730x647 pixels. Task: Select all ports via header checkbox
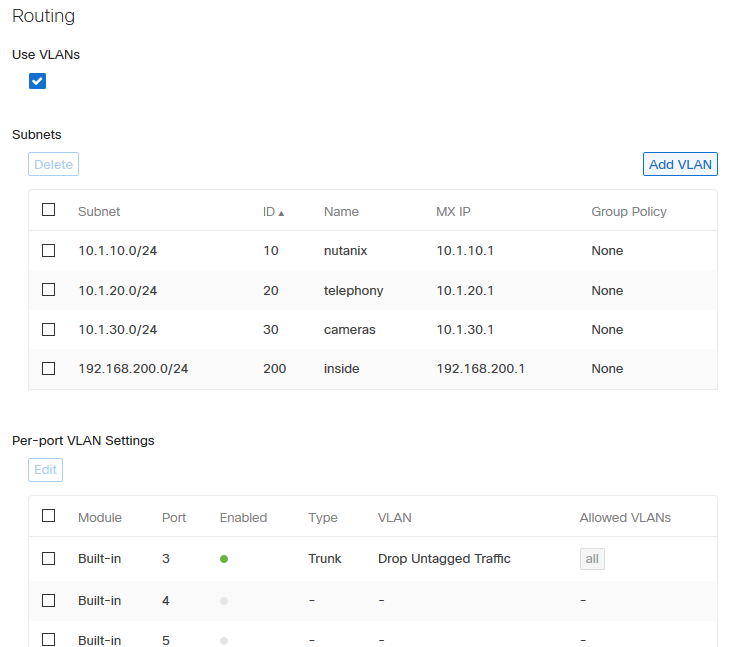coord(48,516)
